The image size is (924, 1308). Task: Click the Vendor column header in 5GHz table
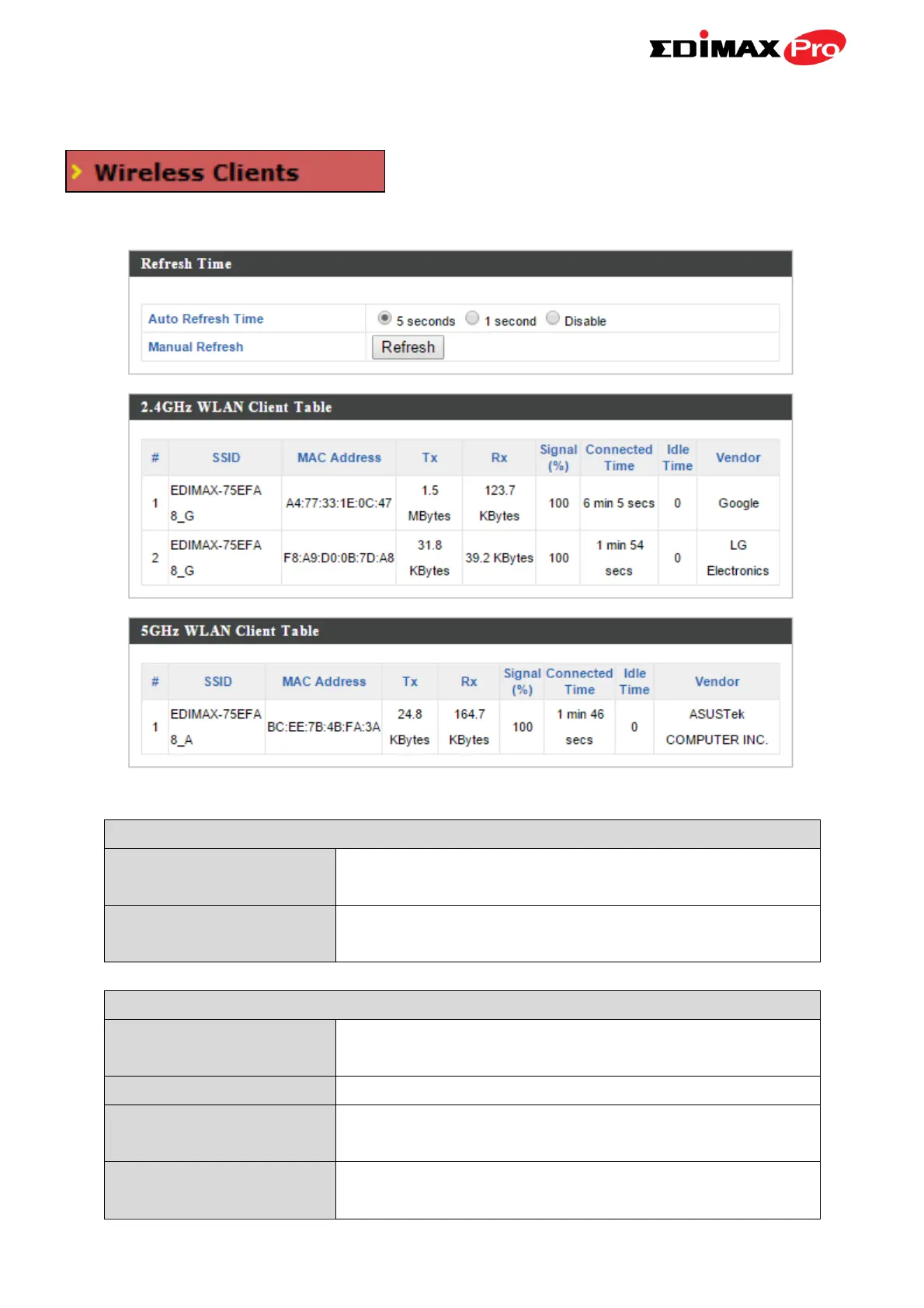717,681
